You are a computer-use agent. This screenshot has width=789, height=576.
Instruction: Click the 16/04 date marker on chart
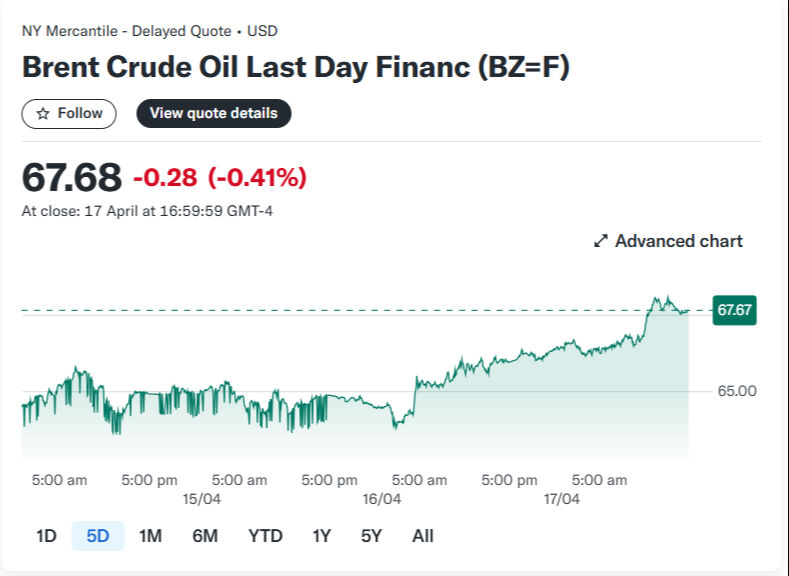click(382, 499)
